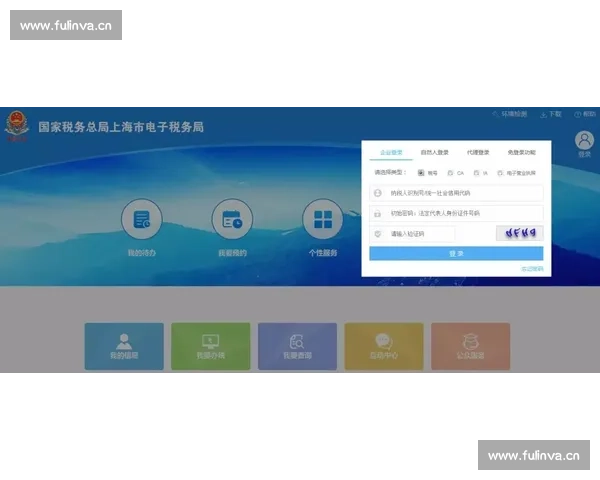This screenshot has width=600, height=480.
Task: Open the 我要查询 purple tile
Action: pos(297,346)
